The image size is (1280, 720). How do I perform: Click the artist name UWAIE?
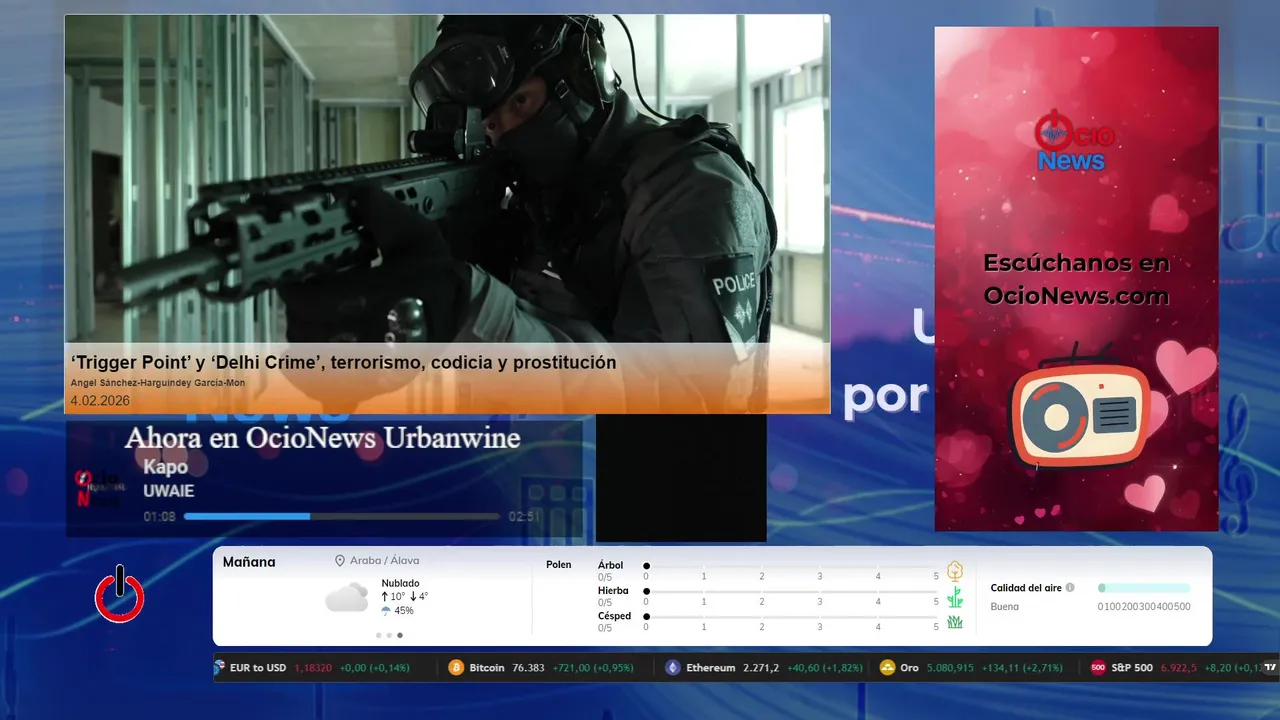pos(168,491)
